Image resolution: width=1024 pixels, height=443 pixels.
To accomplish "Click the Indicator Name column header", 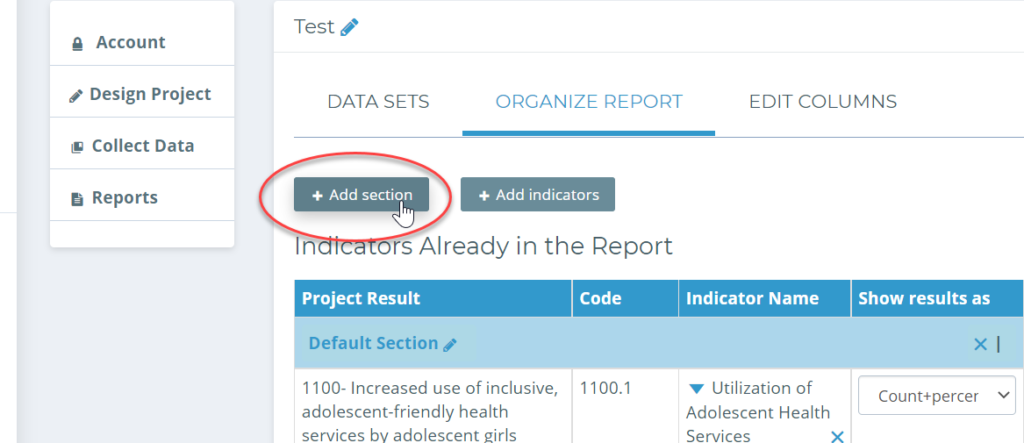I will [x=752, y=299].
